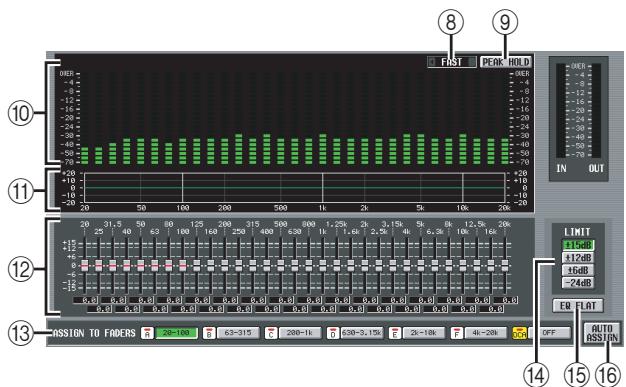Assign the 63-315 band group to faders
The image size is (626, 387).
click(238, 333)
